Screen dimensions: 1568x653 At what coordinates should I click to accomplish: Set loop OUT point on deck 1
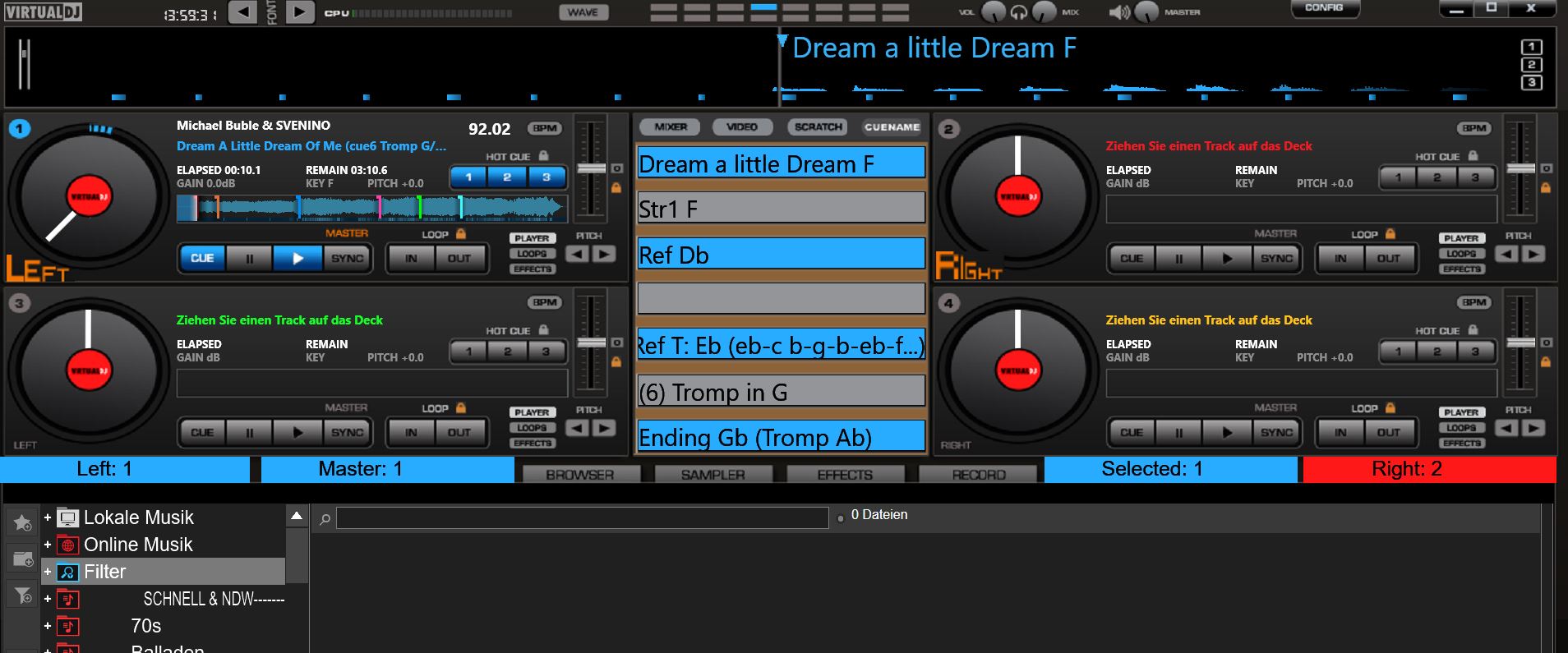tap(459, 258)
